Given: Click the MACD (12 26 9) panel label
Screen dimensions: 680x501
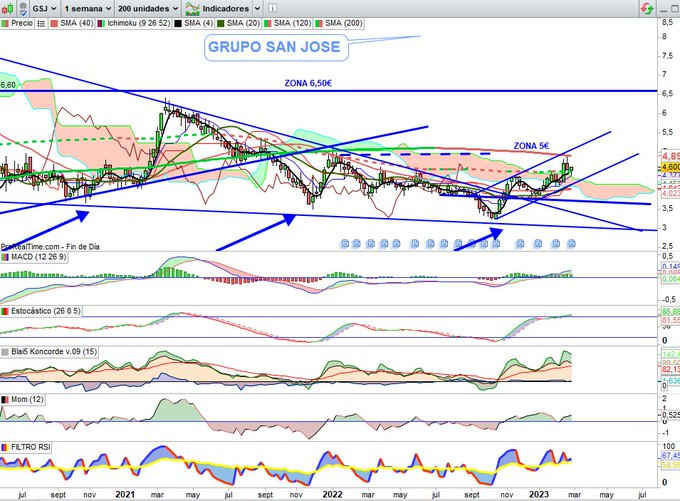Looking at the screenshot, I should pos(39,257).
